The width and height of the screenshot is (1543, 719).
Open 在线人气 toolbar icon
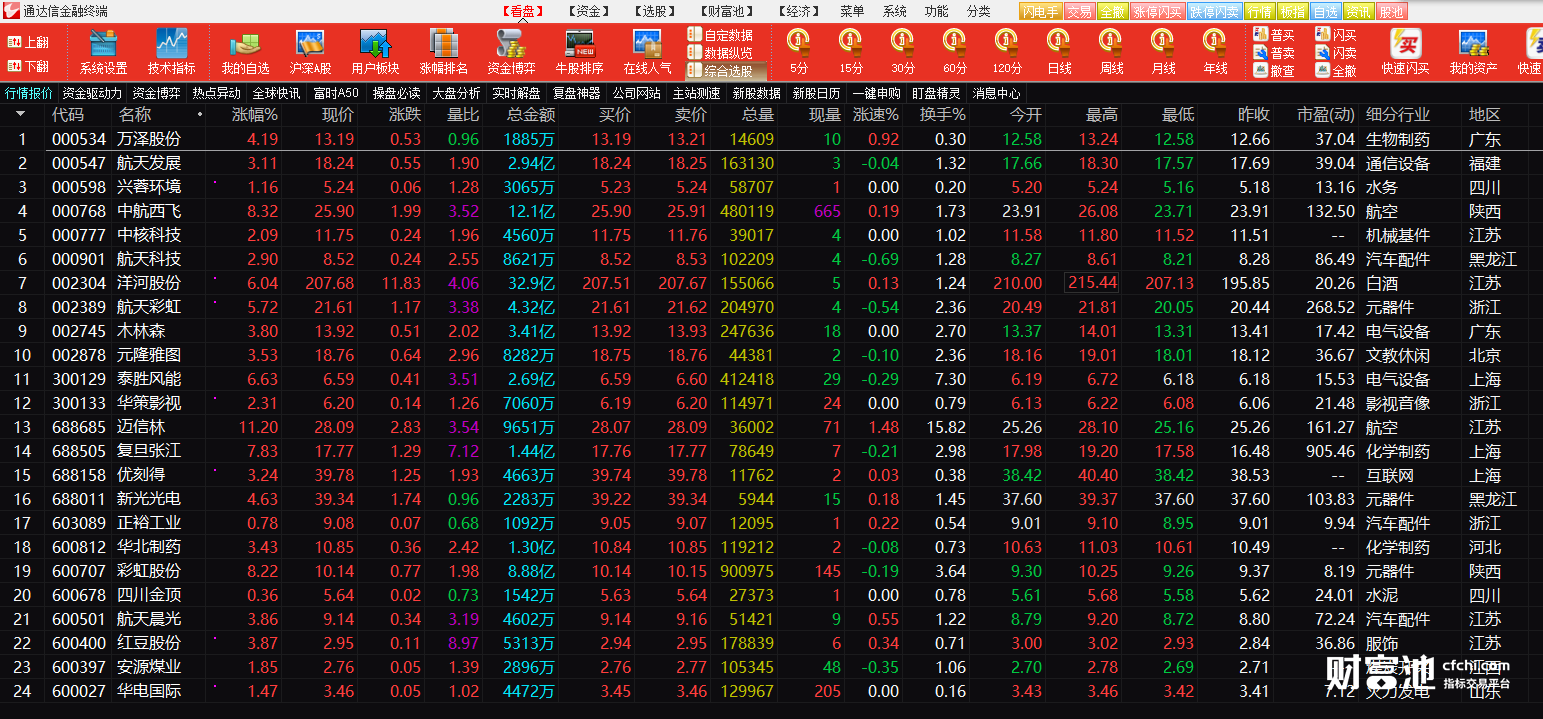(647, 52)
